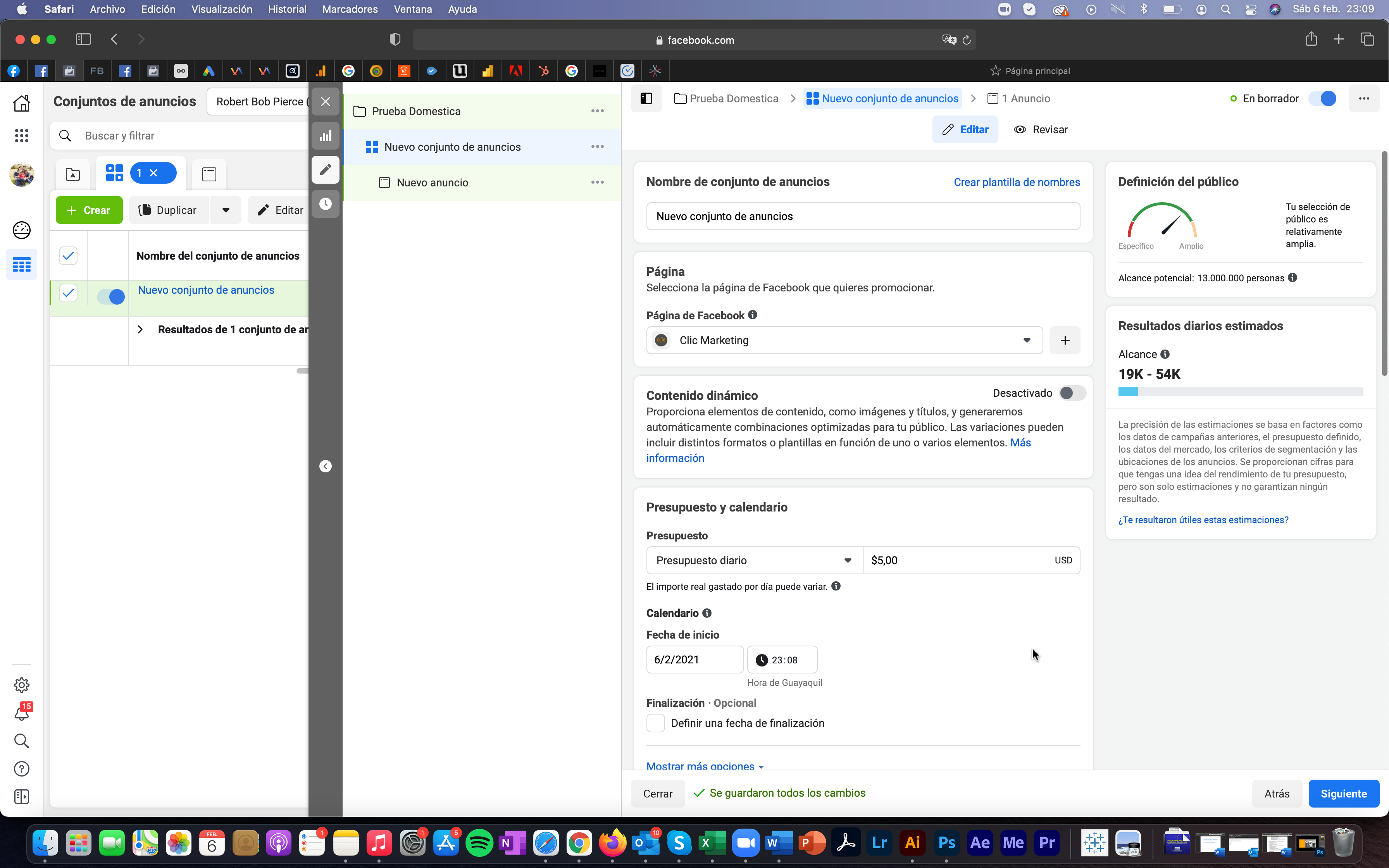This screenshot has height=868, width=1389.
Task: Open the Robert Bob Pierce account selector
Action: [258, 102]
